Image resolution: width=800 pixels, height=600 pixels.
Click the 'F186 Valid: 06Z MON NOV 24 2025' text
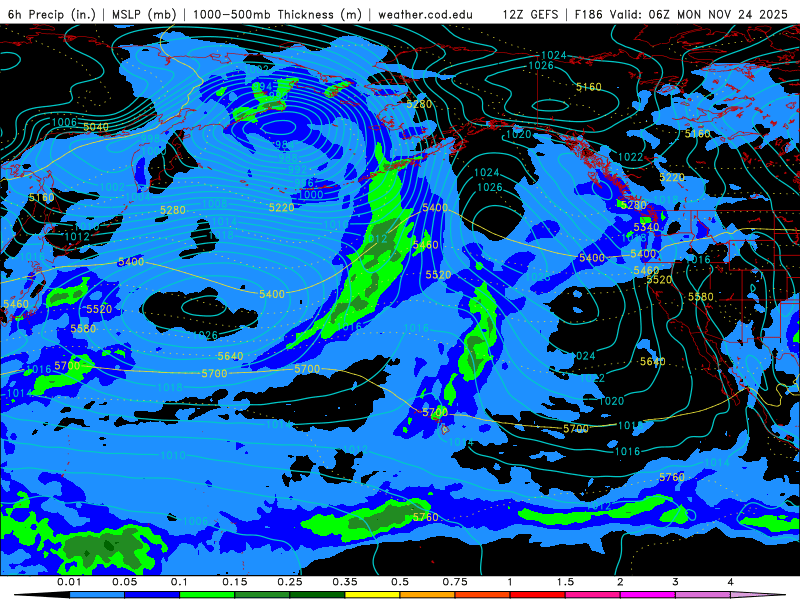(681, 14)
